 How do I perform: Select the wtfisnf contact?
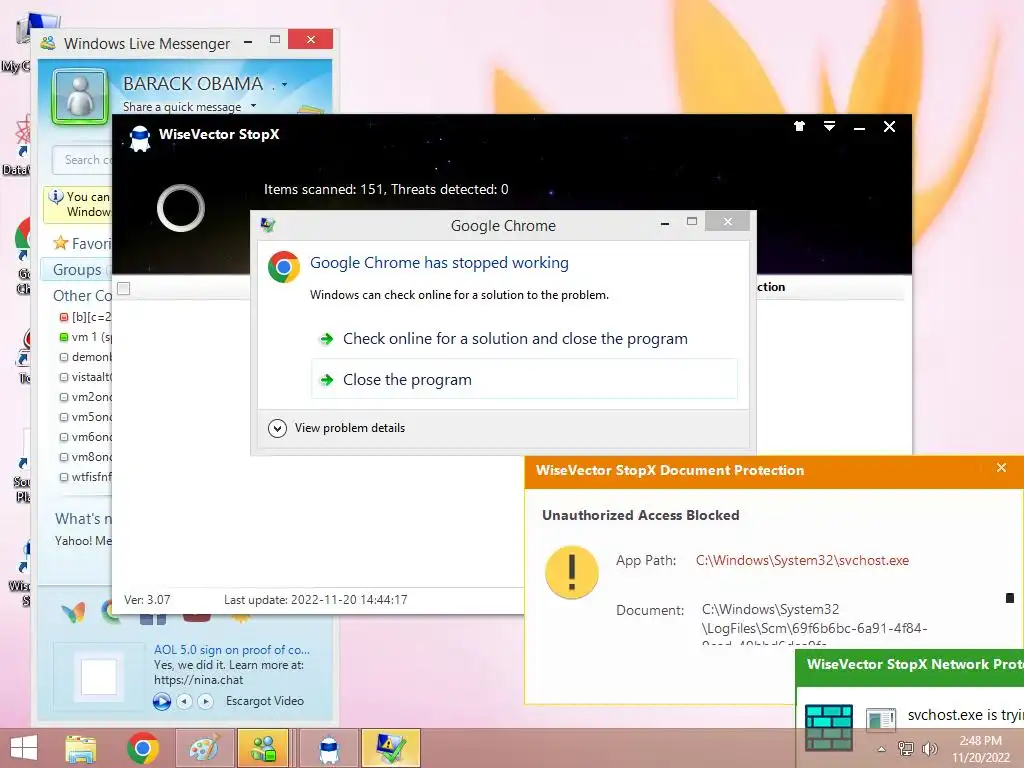[x=86, y=477]
